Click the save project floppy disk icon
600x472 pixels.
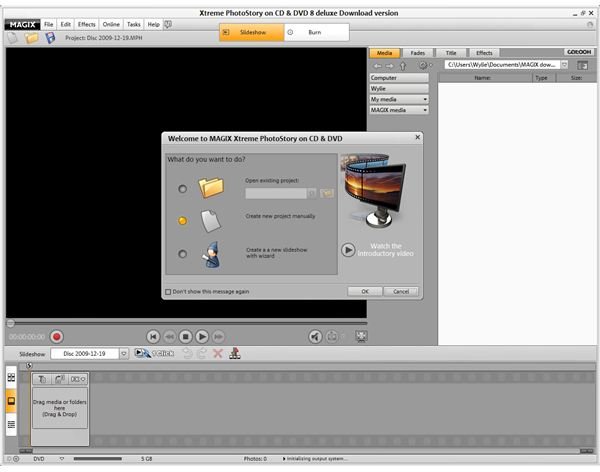click(x=50, y=38)
